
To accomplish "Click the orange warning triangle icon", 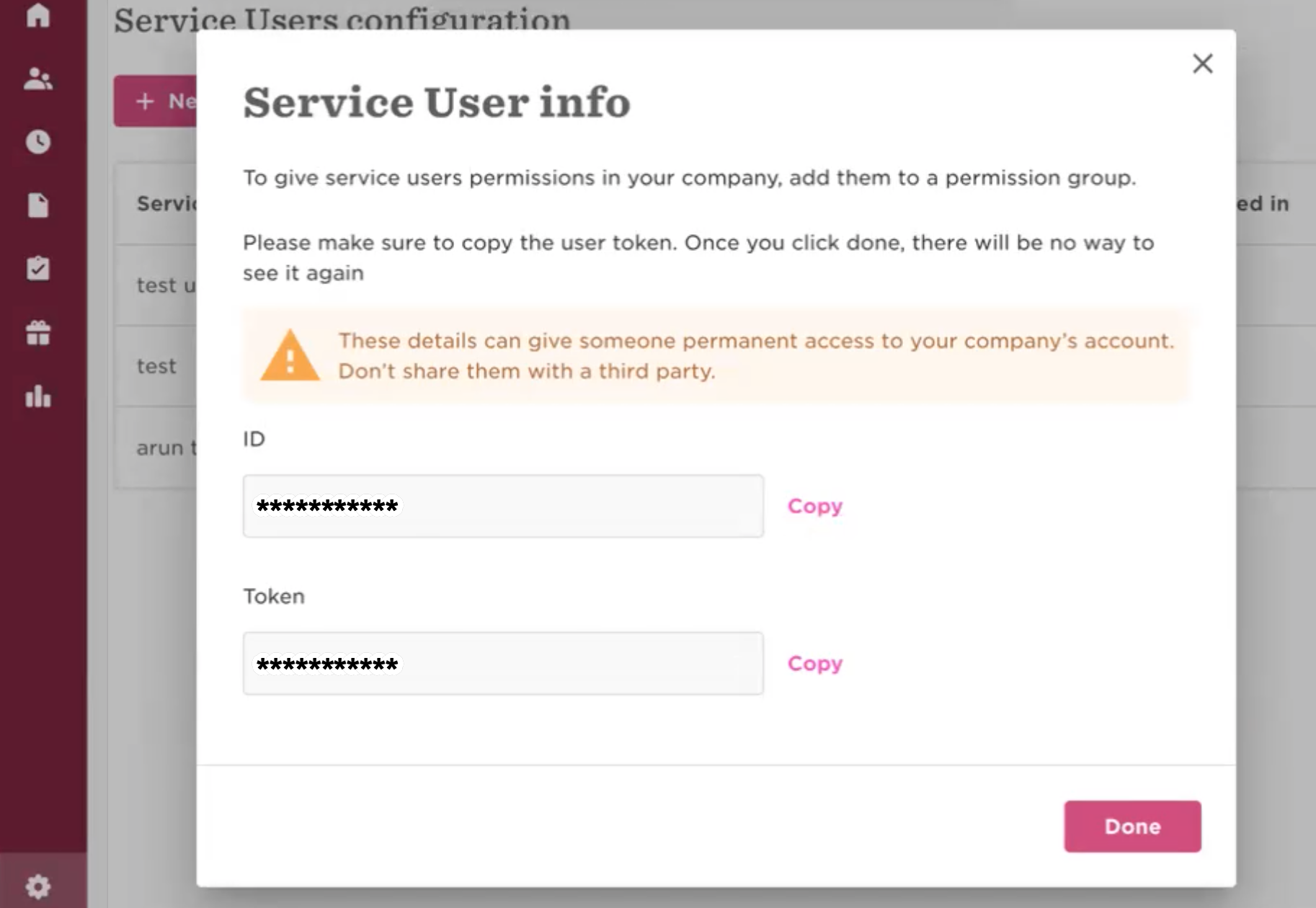I will tap(290, 355).
